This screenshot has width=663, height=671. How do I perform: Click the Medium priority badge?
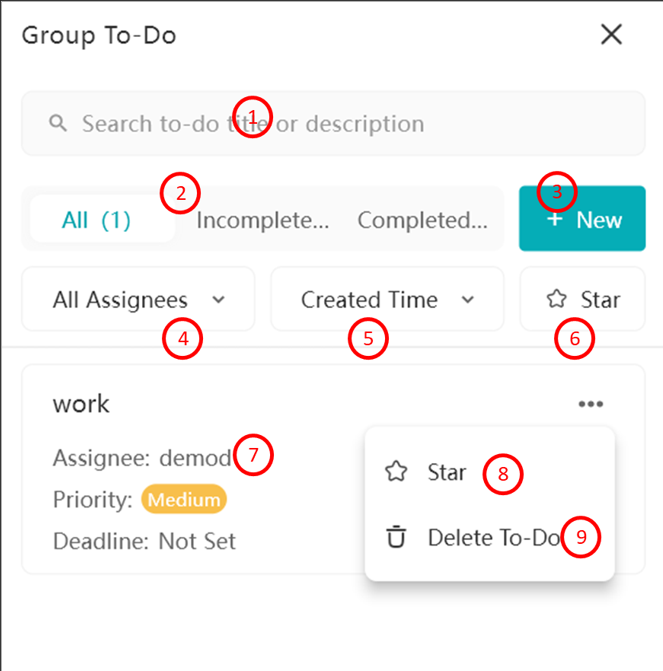184,499
